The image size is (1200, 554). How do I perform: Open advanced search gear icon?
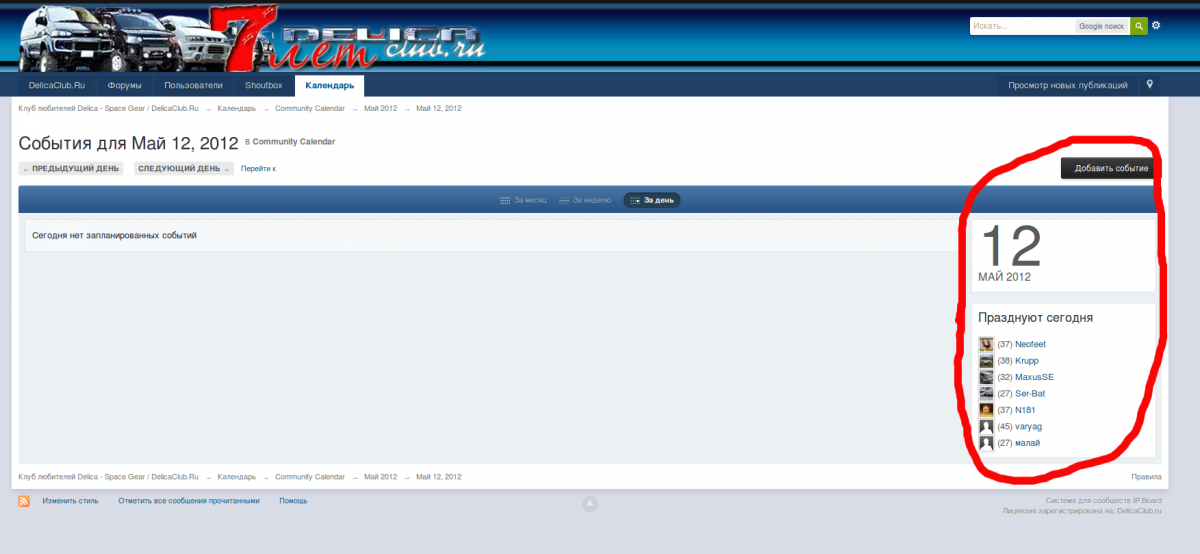click(x=1156, y=26)
